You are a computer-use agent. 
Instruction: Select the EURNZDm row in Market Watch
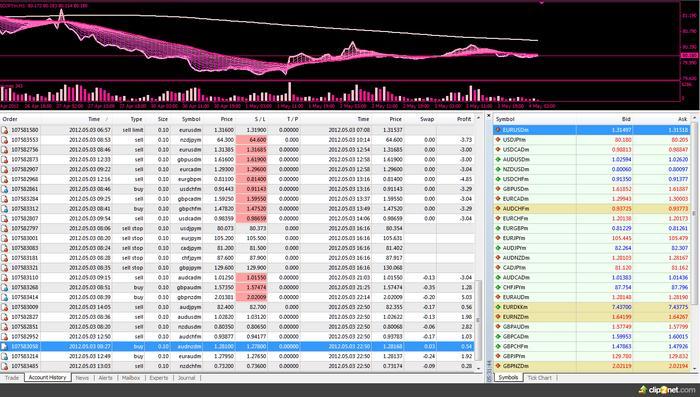592,317
